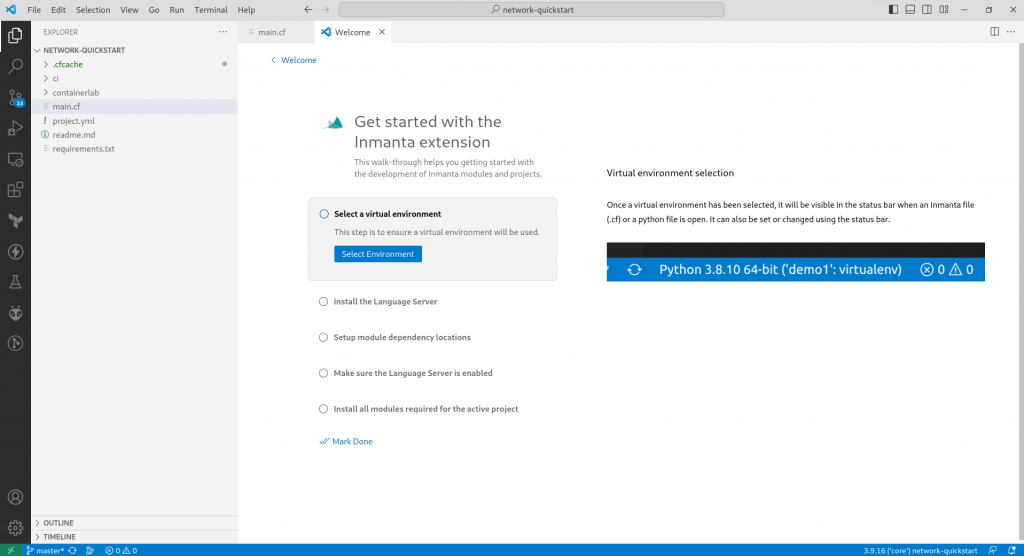Open the Accounts icon
The image size is (1024, 556).
pyautogui.click(x=15, y=497)
